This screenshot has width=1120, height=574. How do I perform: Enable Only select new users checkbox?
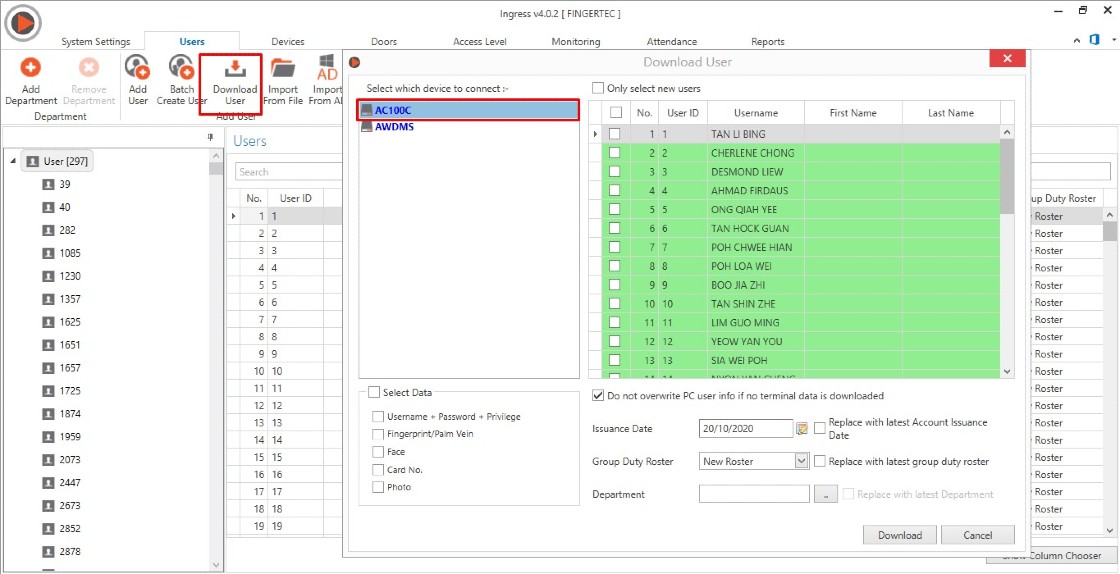click(598, 89)
